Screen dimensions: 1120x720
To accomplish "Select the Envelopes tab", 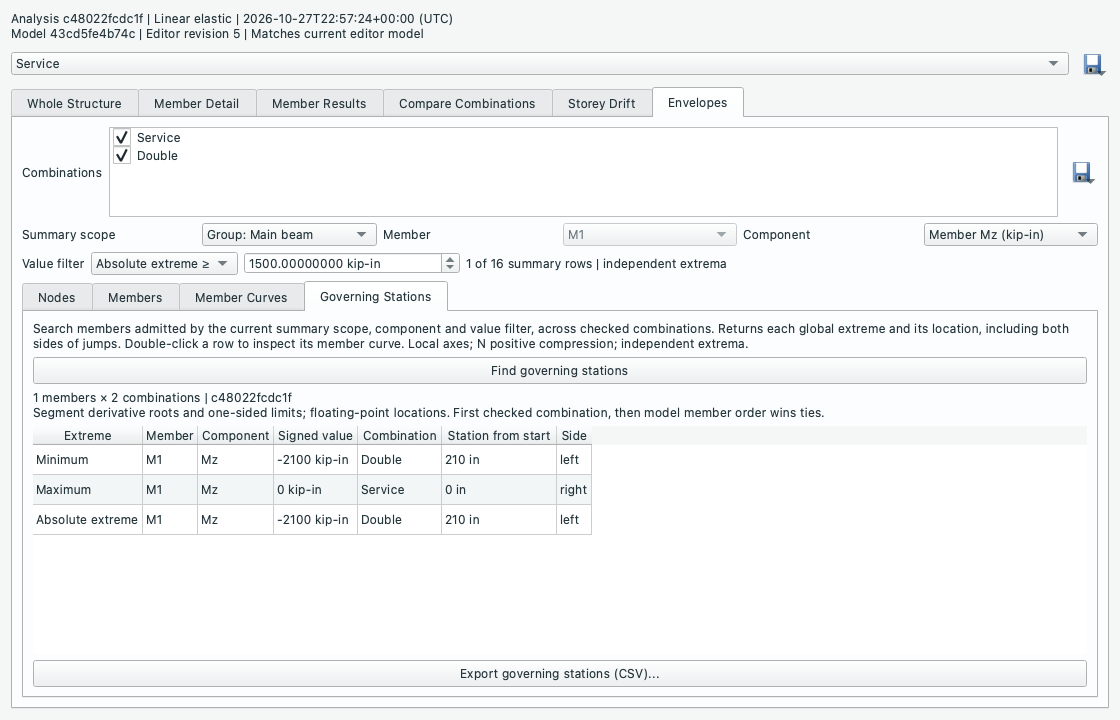I will coord(698,102).
